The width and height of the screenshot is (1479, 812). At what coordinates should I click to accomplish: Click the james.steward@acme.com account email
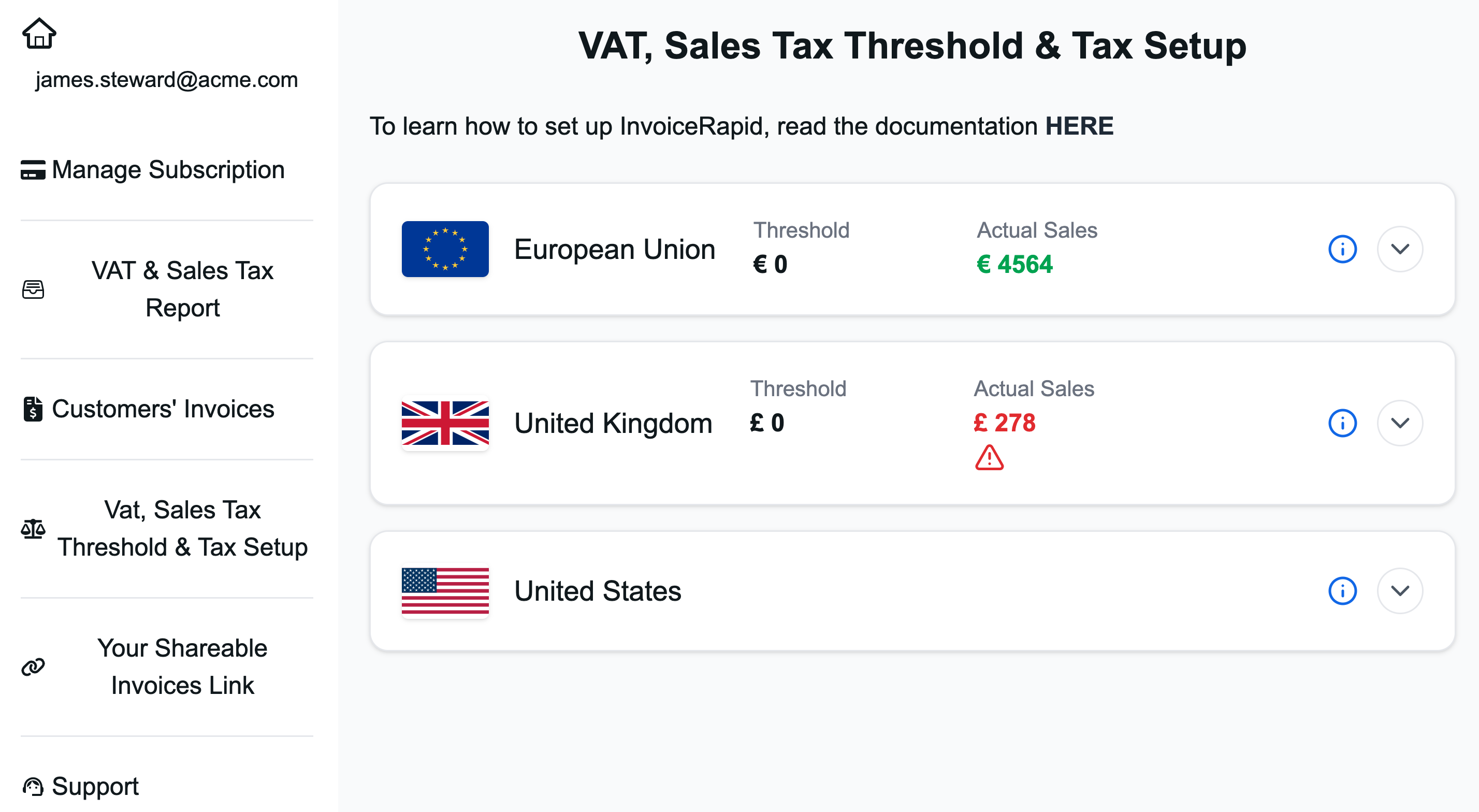pyautogui.click(x=167, y=80)
